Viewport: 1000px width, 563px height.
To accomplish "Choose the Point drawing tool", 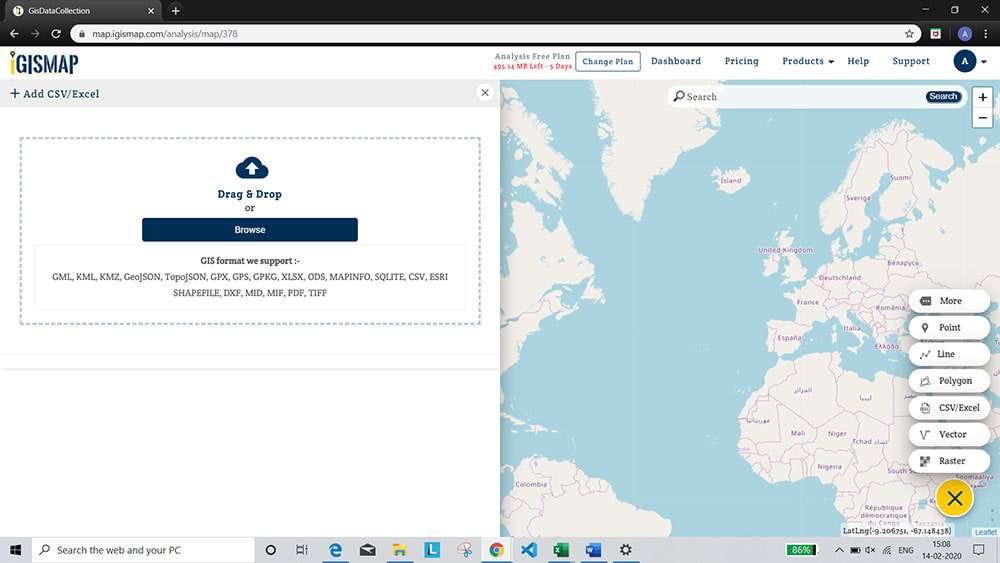I will [x=950, y=328].
